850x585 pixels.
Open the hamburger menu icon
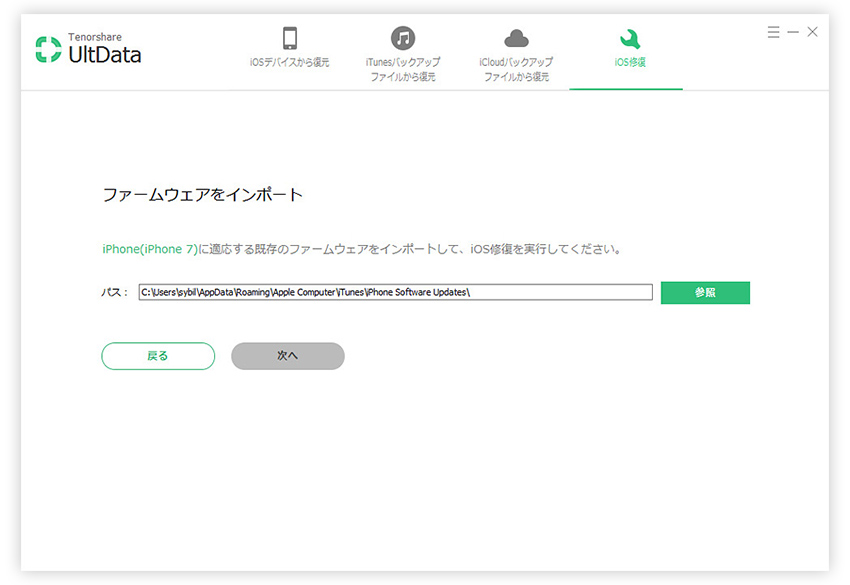point(773,32)
